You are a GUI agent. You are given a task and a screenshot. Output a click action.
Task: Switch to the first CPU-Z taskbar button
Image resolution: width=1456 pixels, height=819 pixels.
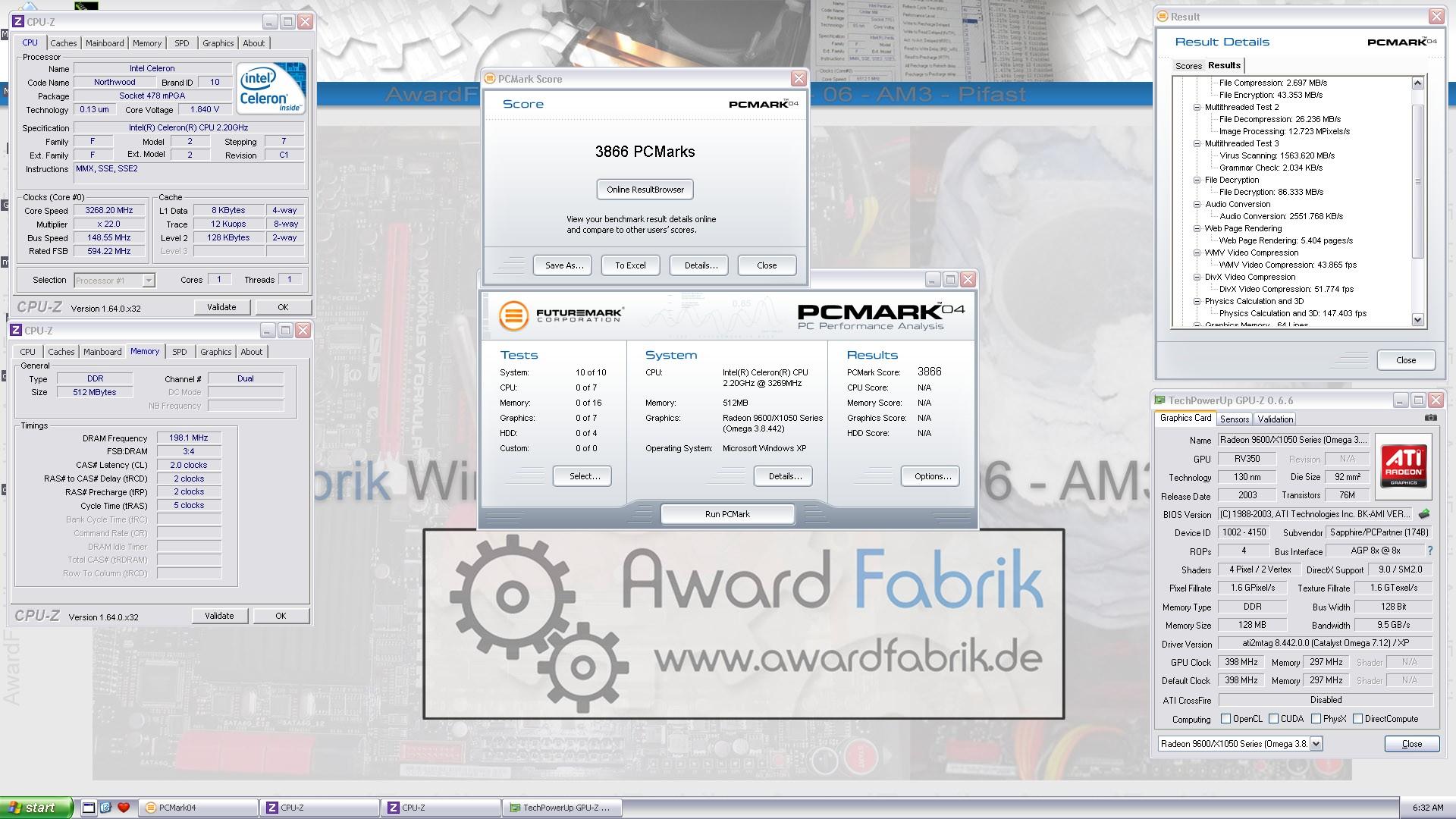(x=321, y=808)
